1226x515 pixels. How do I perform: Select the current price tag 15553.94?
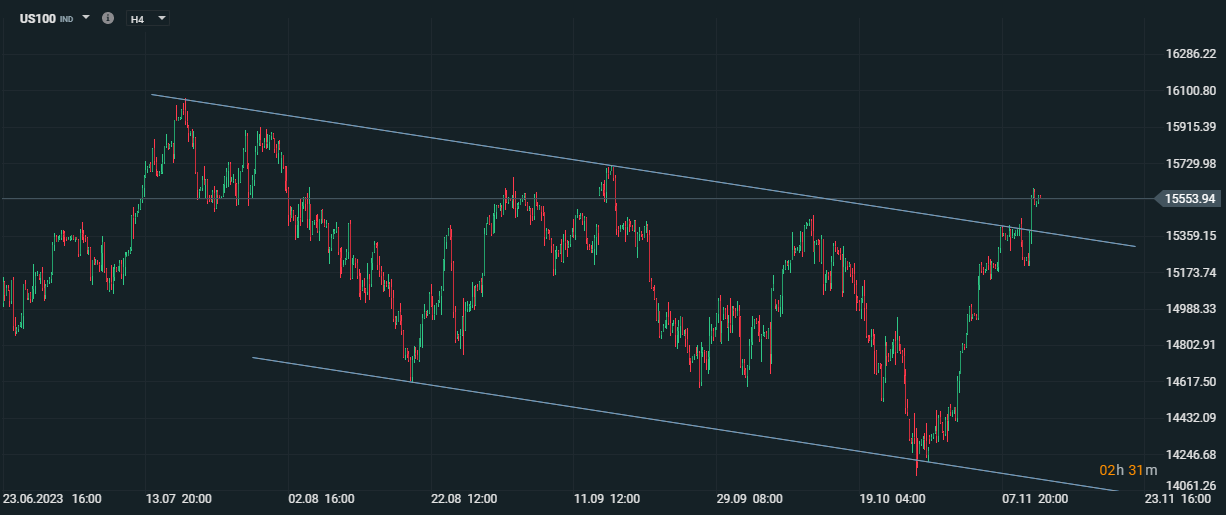pos(1189,199)
